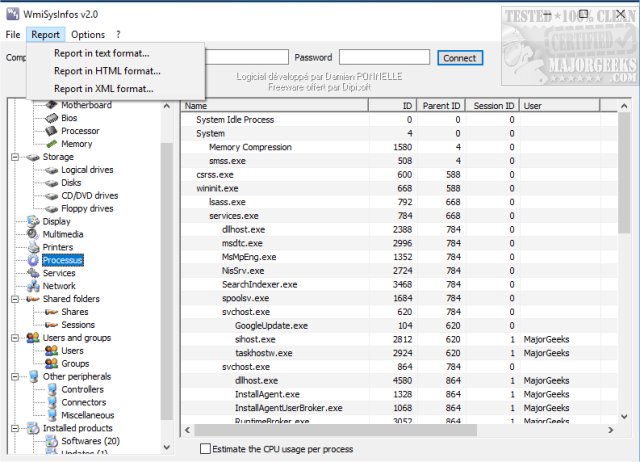Enable Estimate the CPU usage per process

click(x=205, y=449)
